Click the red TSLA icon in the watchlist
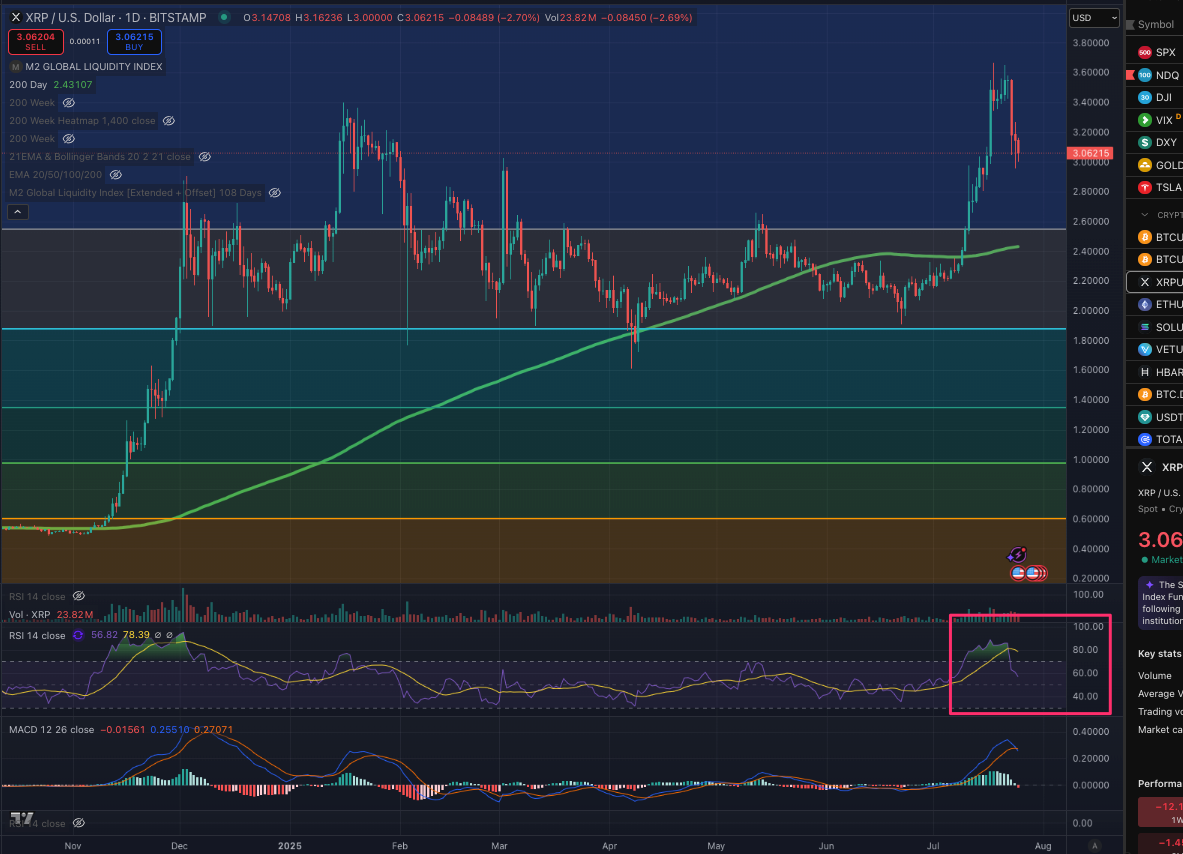Viewport: 1183px width, 854px height. click(x=1145, y=187)
